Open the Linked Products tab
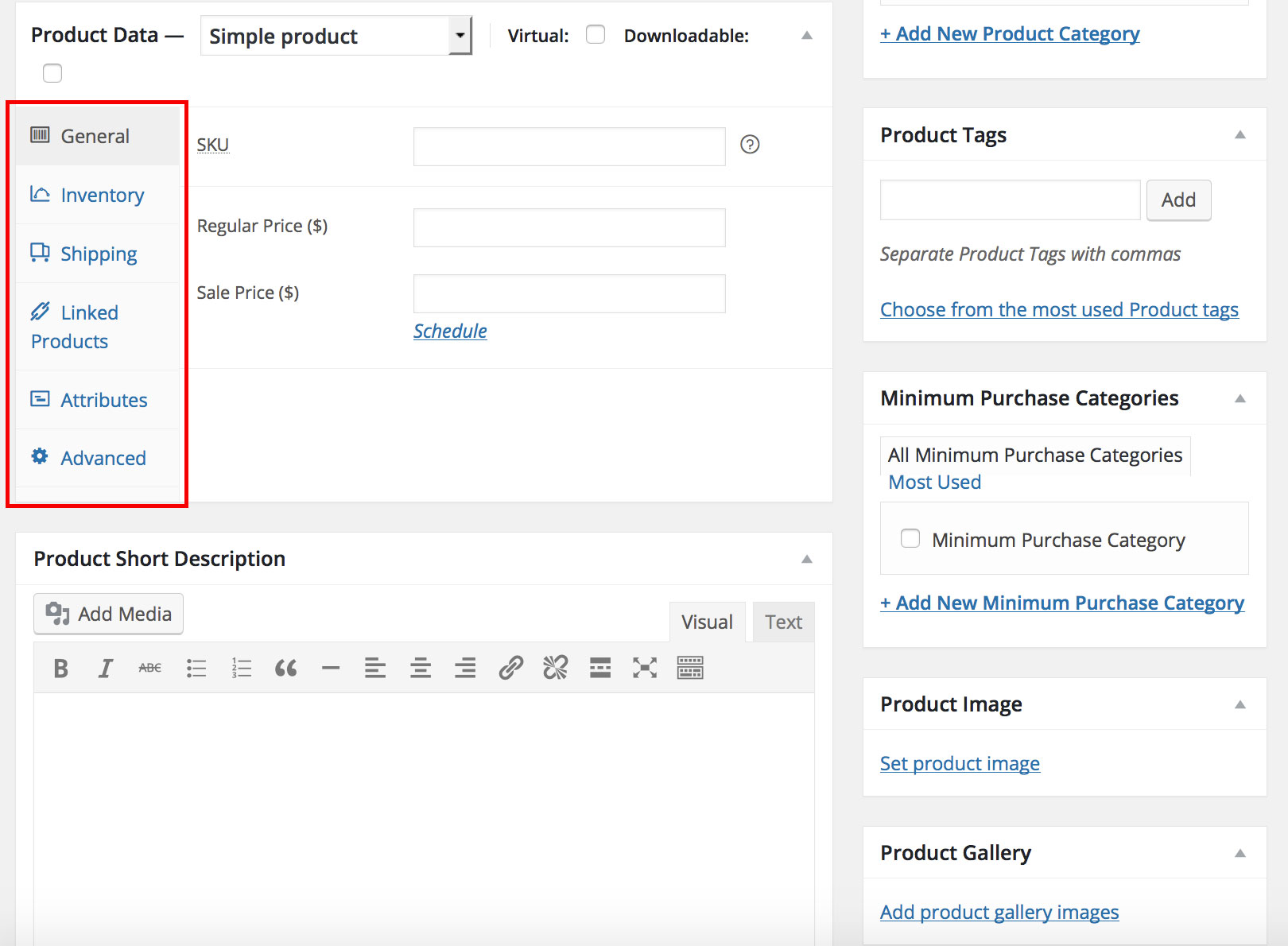The width and height of the screenshot is (1288, 946). pos(99,327)
